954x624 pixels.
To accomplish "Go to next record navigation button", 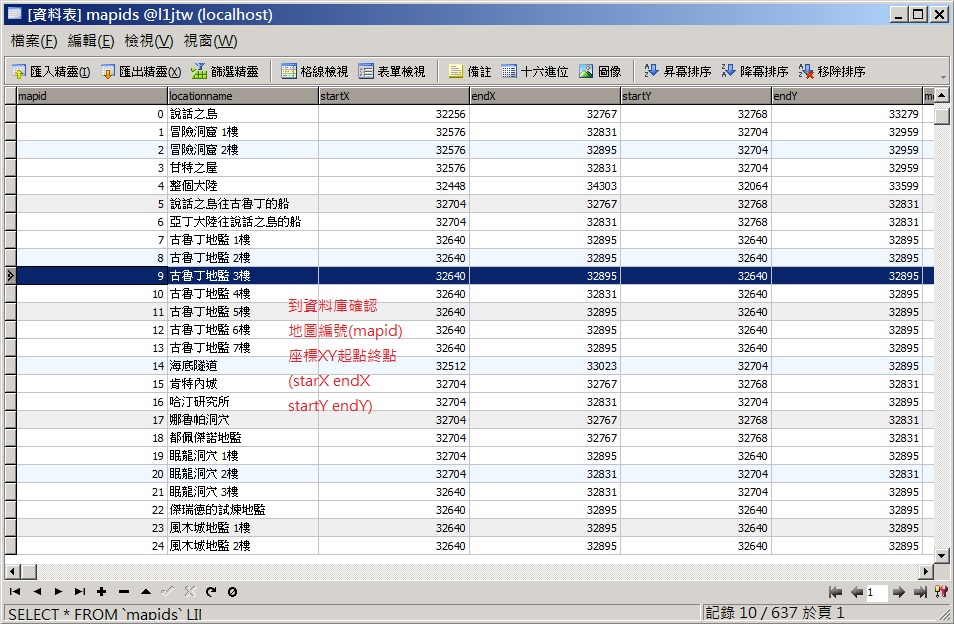I will coord(58,591).
